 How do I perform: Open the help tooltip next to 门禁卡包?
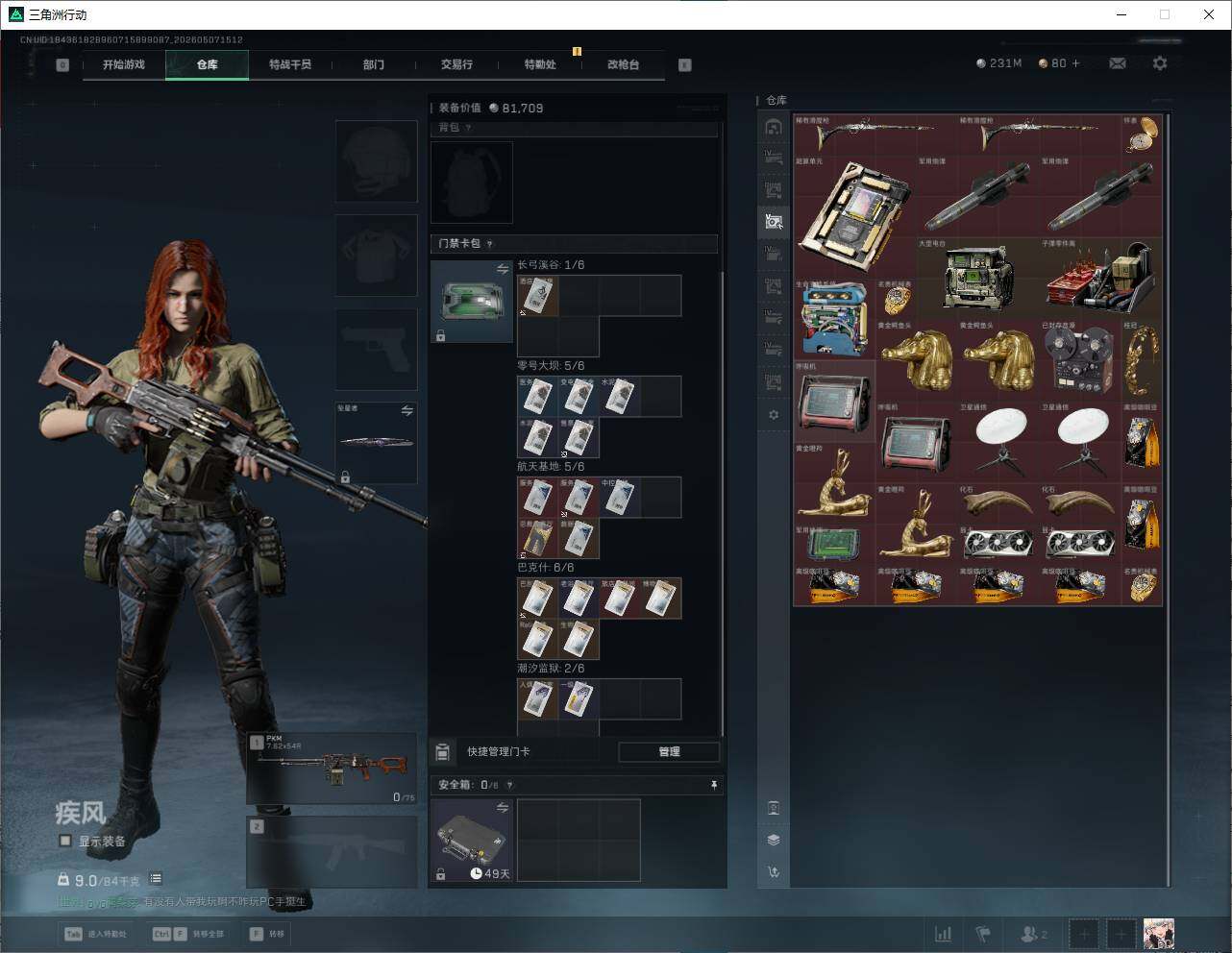click(x=490, y=244)
